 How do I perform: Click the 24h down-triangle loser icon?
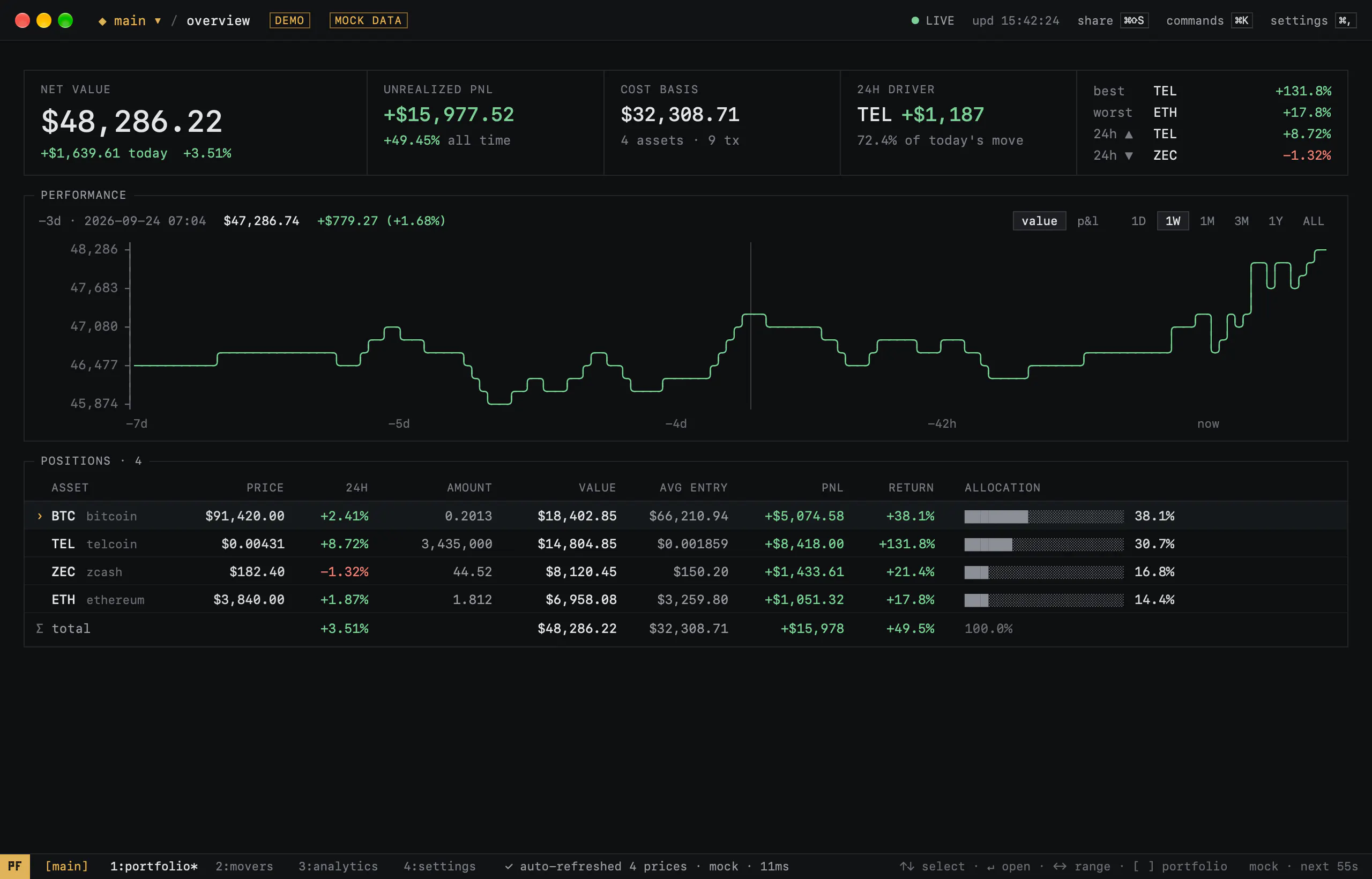coord(1128,155)
